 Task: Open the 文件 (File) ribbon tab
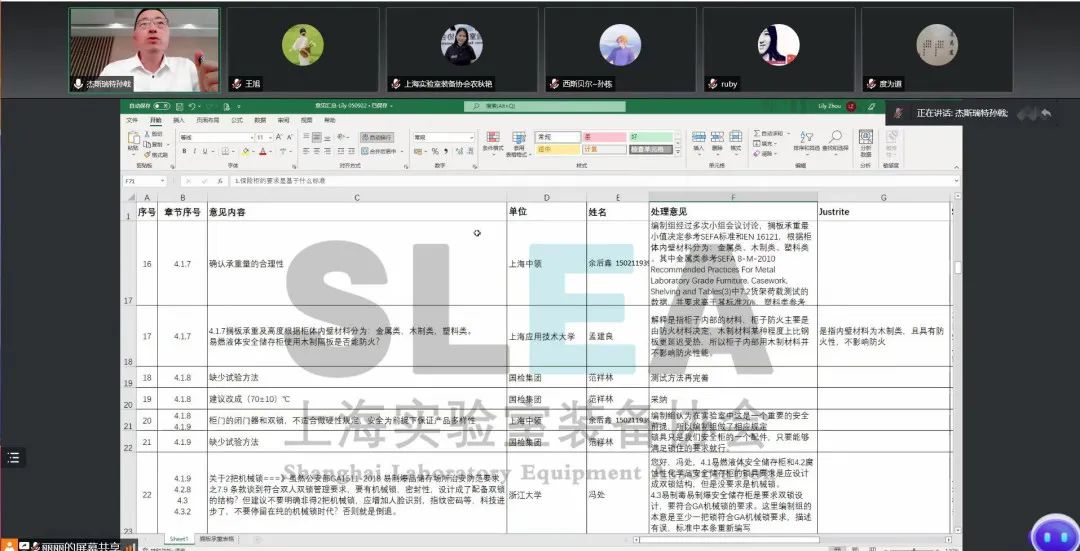tap(132, 120)
